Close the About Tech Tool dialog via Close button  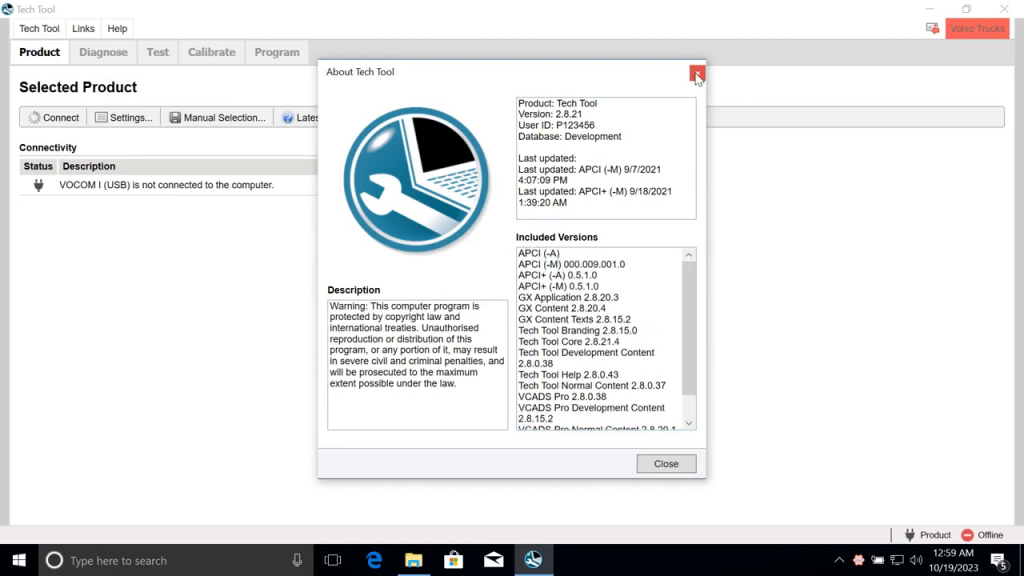coord(665,463)
